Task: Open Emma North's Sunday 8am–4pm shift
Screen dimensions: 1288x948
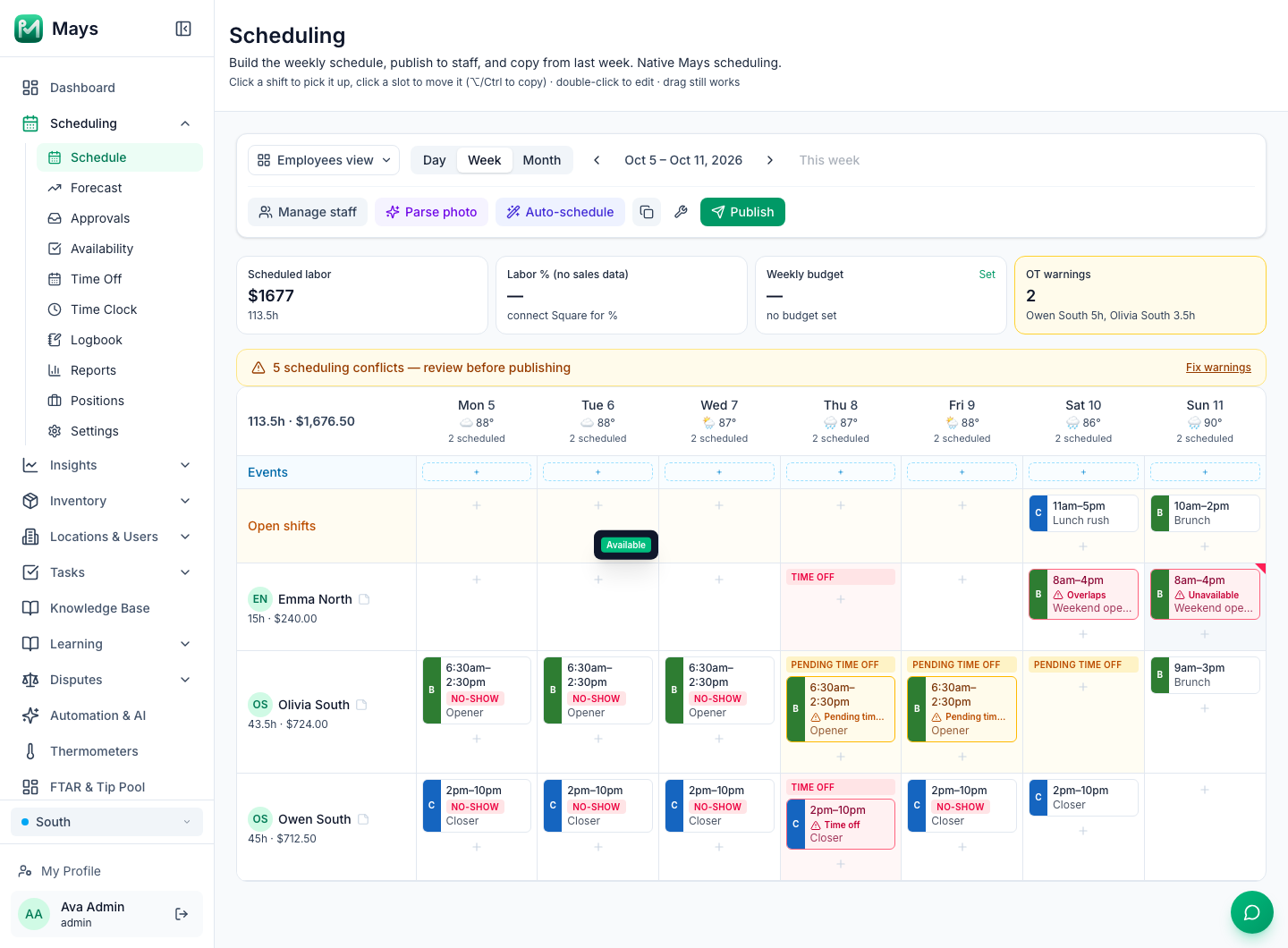Action: [x=1205, y=594]
